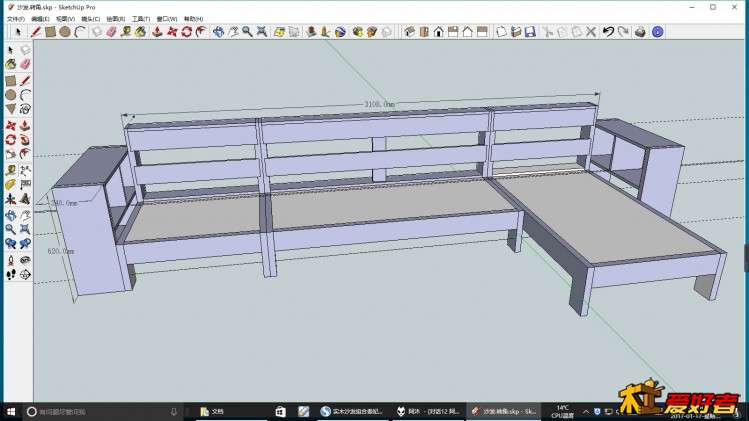Open the Model Info blue icon
The width and height of the screenshot is (749, 421).
pyautogui.click(x=657, y=32)
